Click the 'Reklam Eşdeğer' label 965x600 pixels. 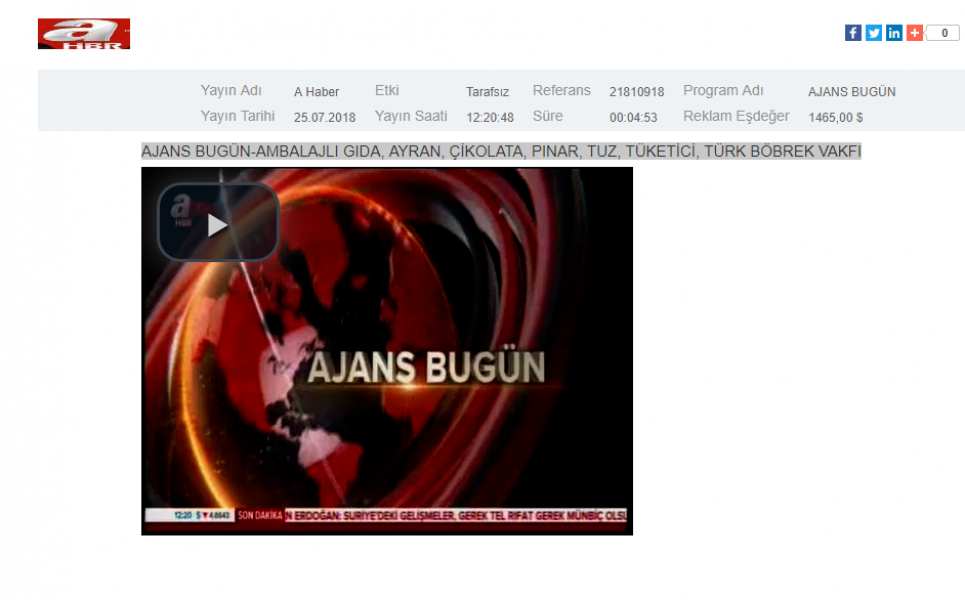click(x=736, y=116)
